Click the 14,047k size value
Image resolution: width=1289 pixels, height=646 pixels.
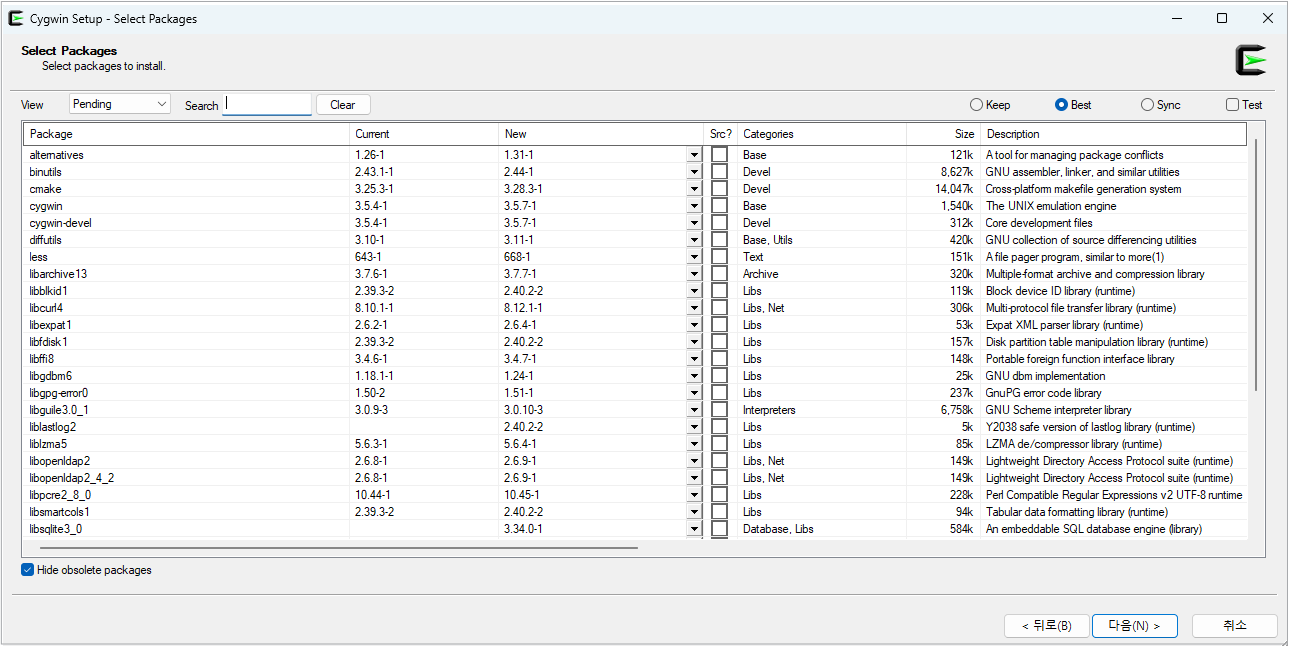(954, 189)
